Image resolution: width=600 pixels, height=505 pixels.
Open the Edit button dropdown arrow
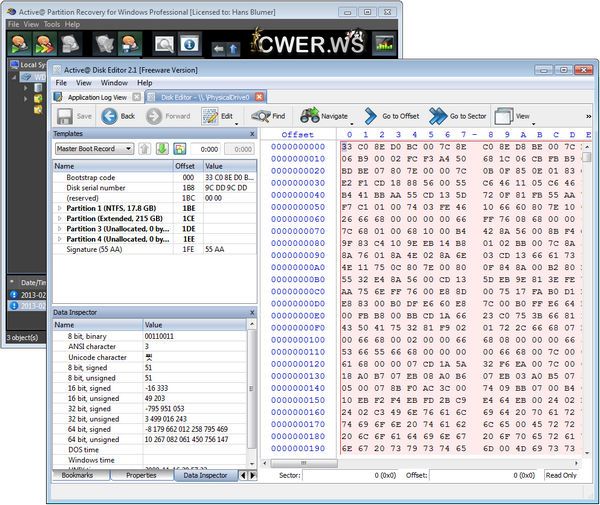(x=236, y=124)
